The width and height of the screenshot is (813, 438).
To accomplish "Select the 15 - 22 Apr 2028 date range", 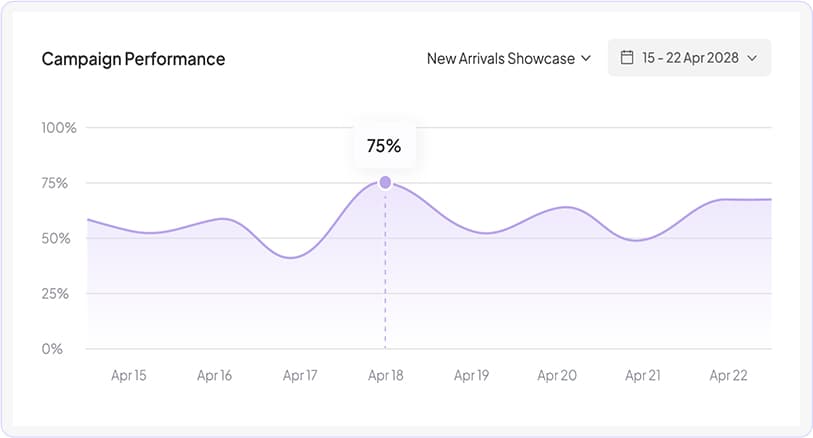I will 690,58.
